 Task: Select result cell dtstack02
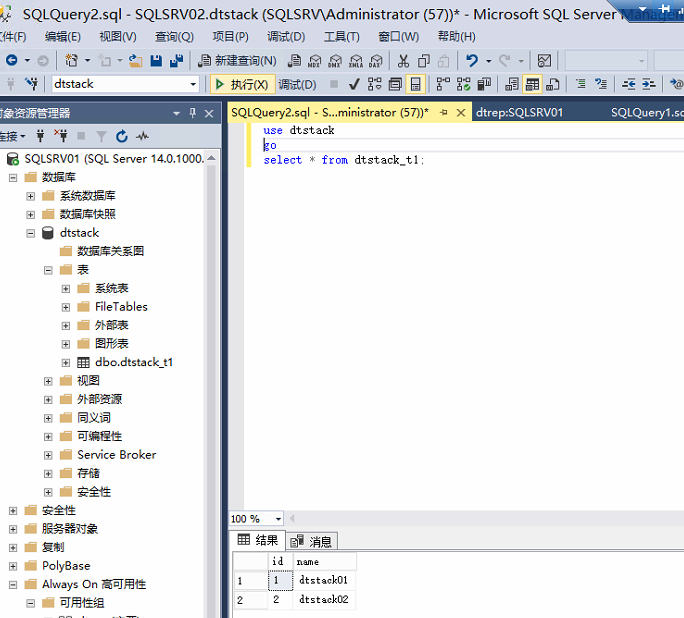tap(323, 600)
